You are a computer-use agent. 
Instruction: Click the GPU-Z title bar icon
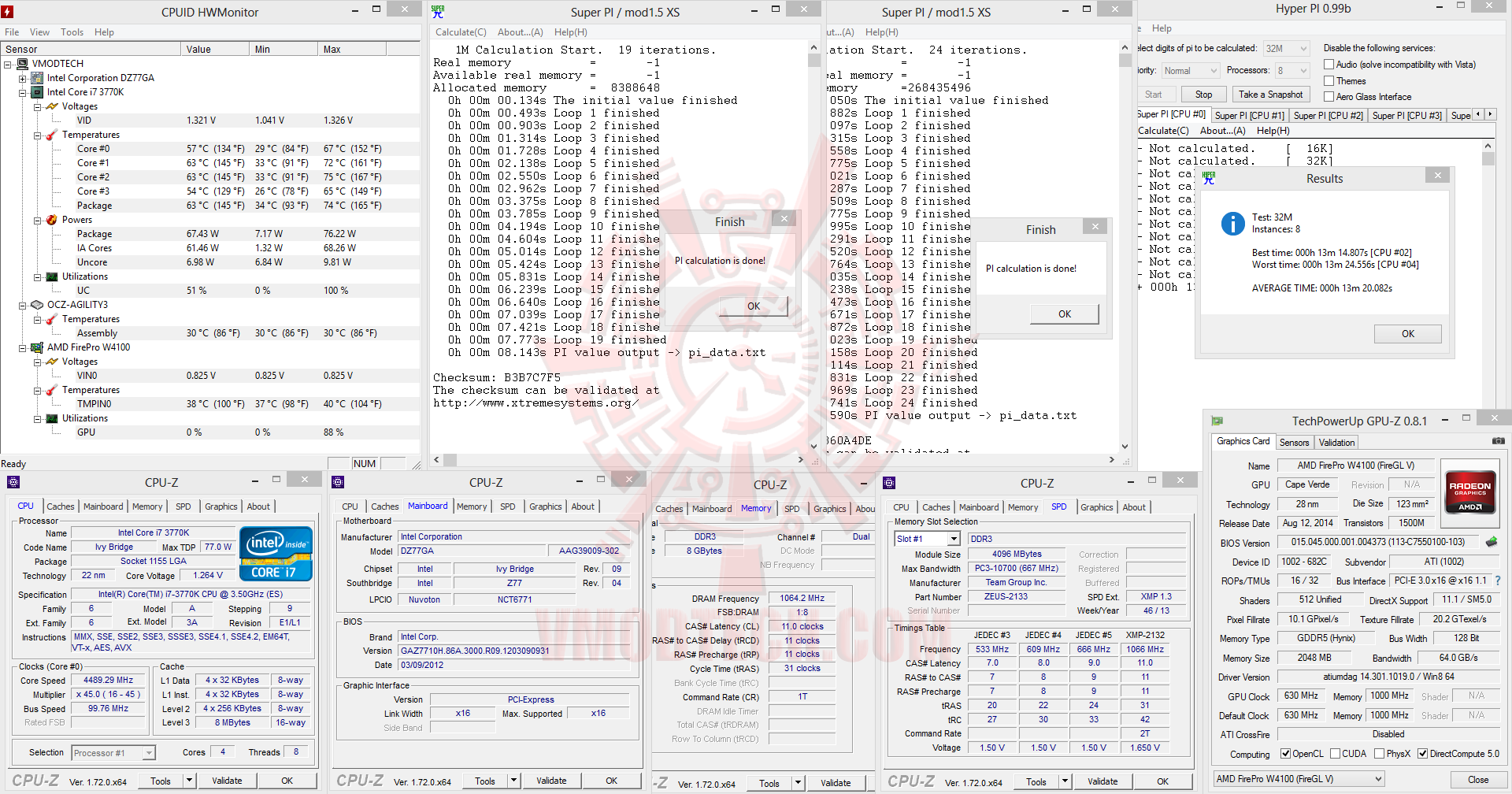[1217, 421]
